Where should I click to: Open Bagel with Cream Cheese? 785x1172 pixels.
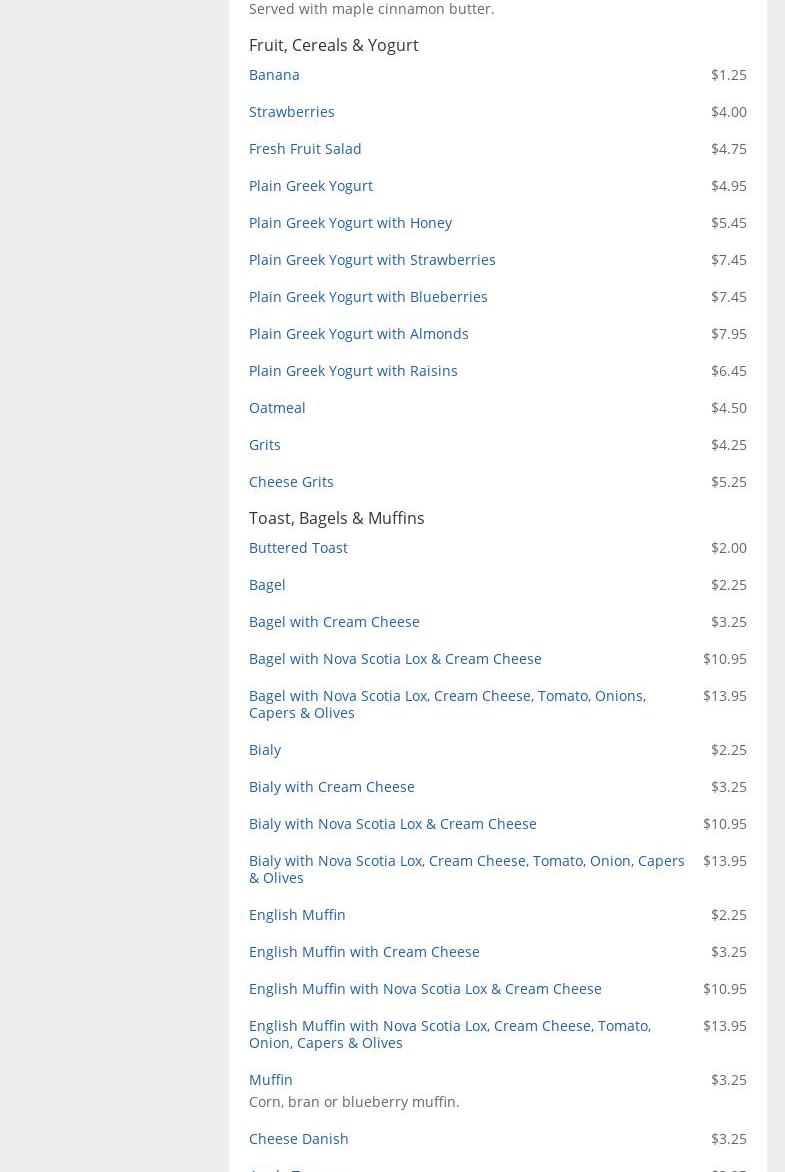pos(334,622)
